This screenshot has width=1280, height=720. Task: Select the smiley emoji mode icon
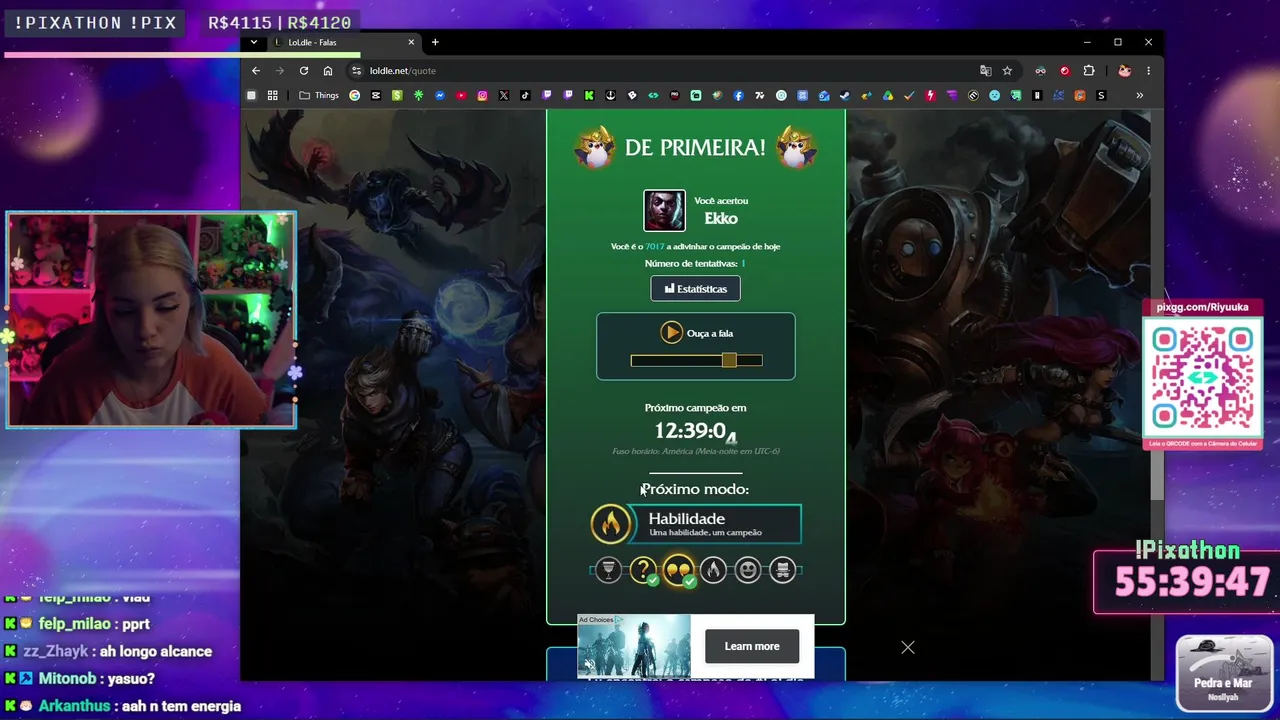coord(747,570)
